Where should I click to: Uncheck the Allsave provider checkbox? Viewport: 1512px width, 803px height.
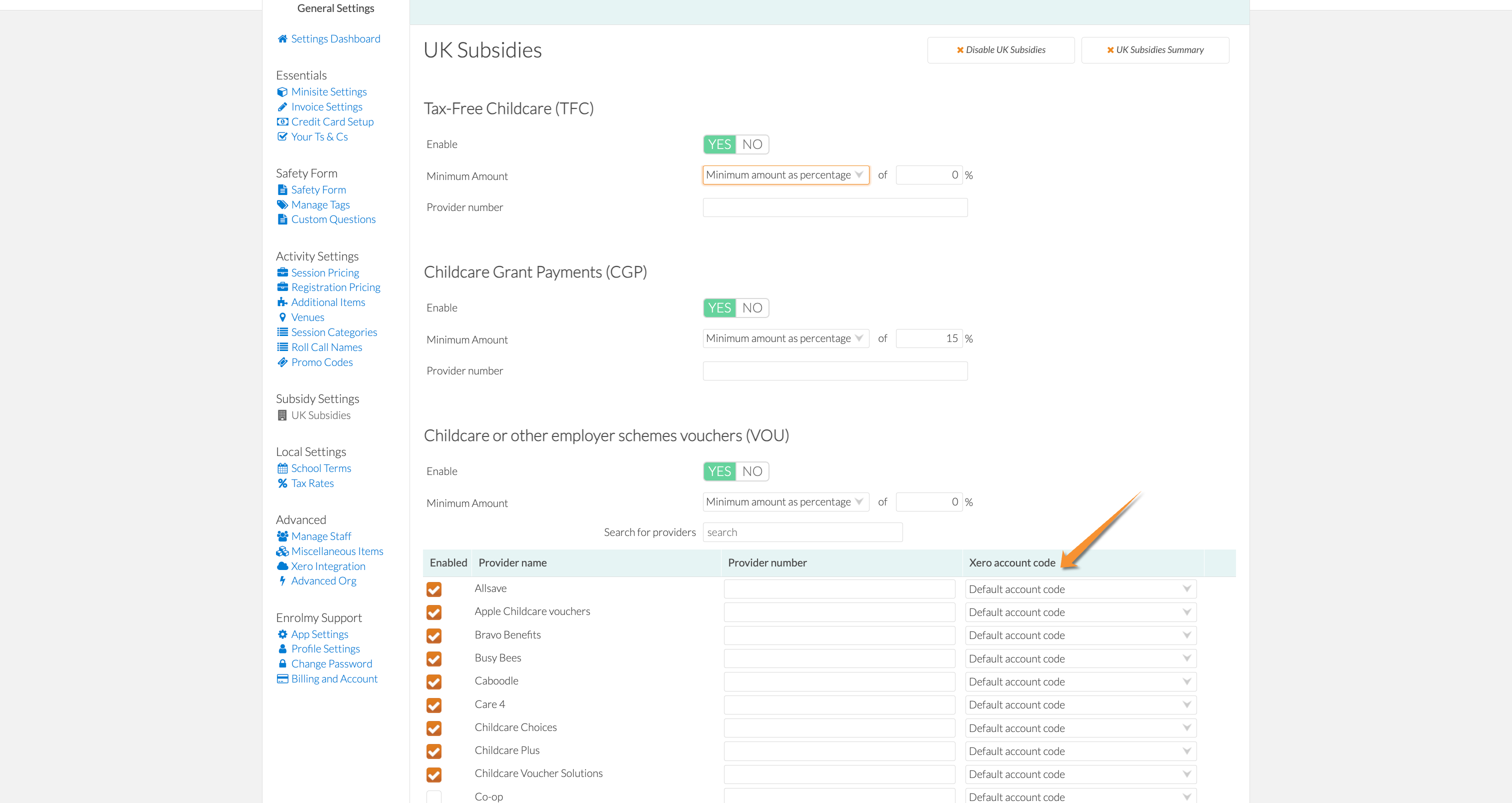coord(434,588)
